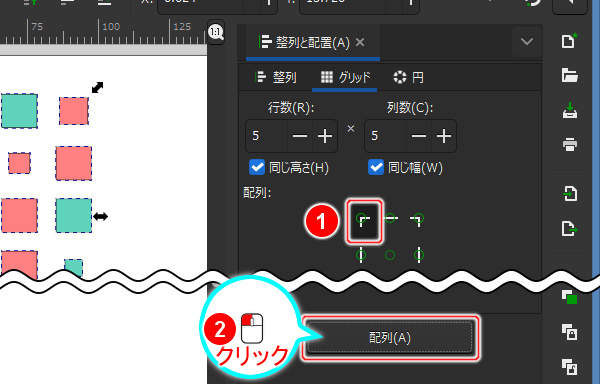Select middle-left cell alignment icon
This screenshot has width=600, height=384.
[x=361, y=255]
